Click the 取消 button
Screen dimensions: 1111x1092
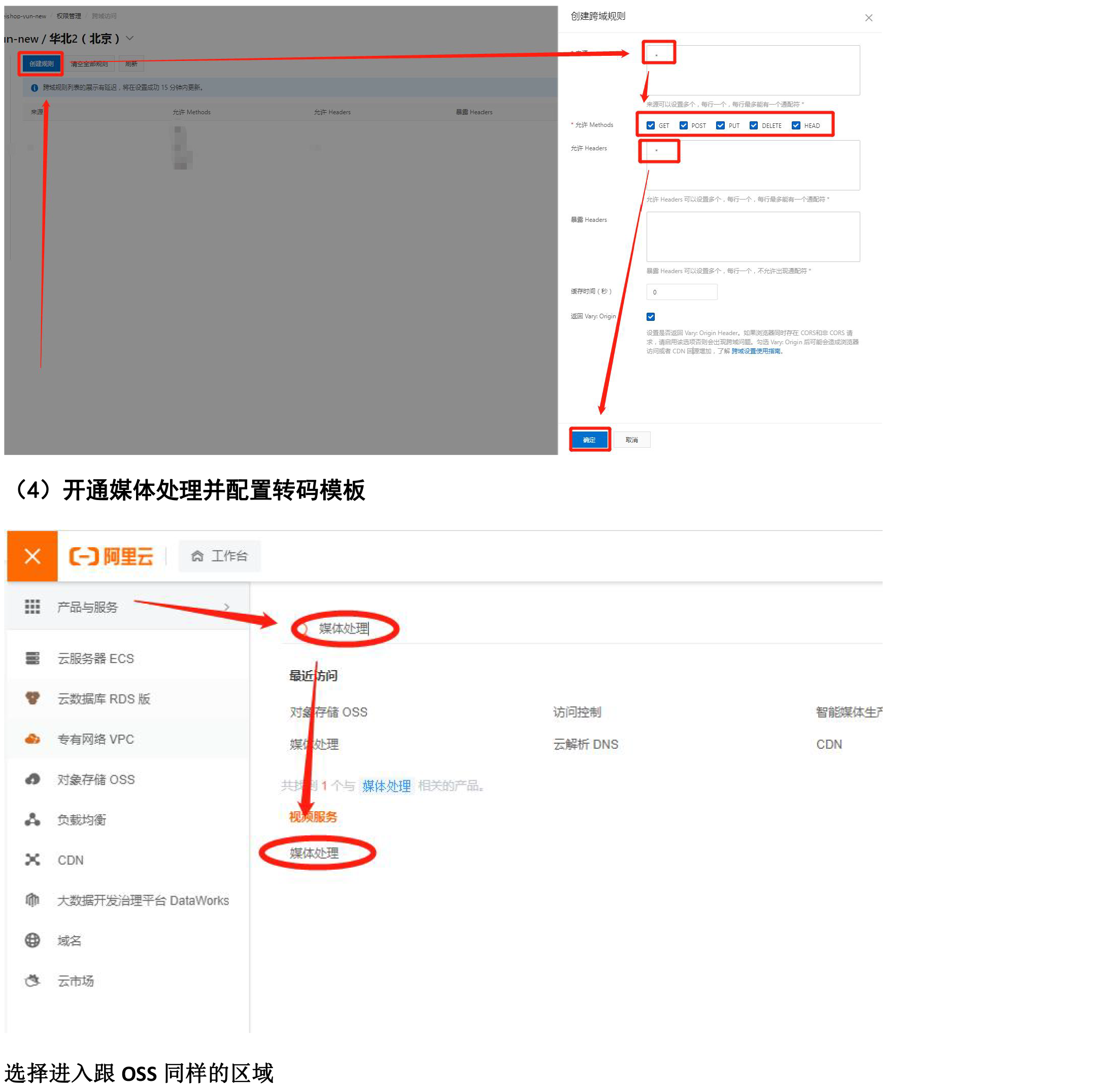point(631,439)
